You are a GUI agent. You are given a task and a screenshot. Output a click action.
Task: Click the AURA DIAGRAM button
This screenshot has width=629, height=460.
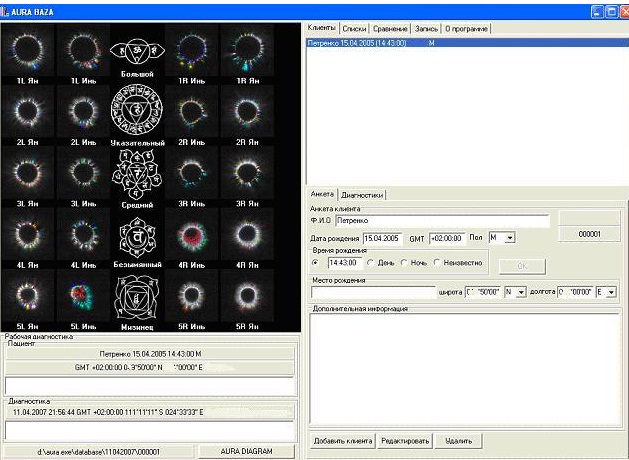pos(246,451)
